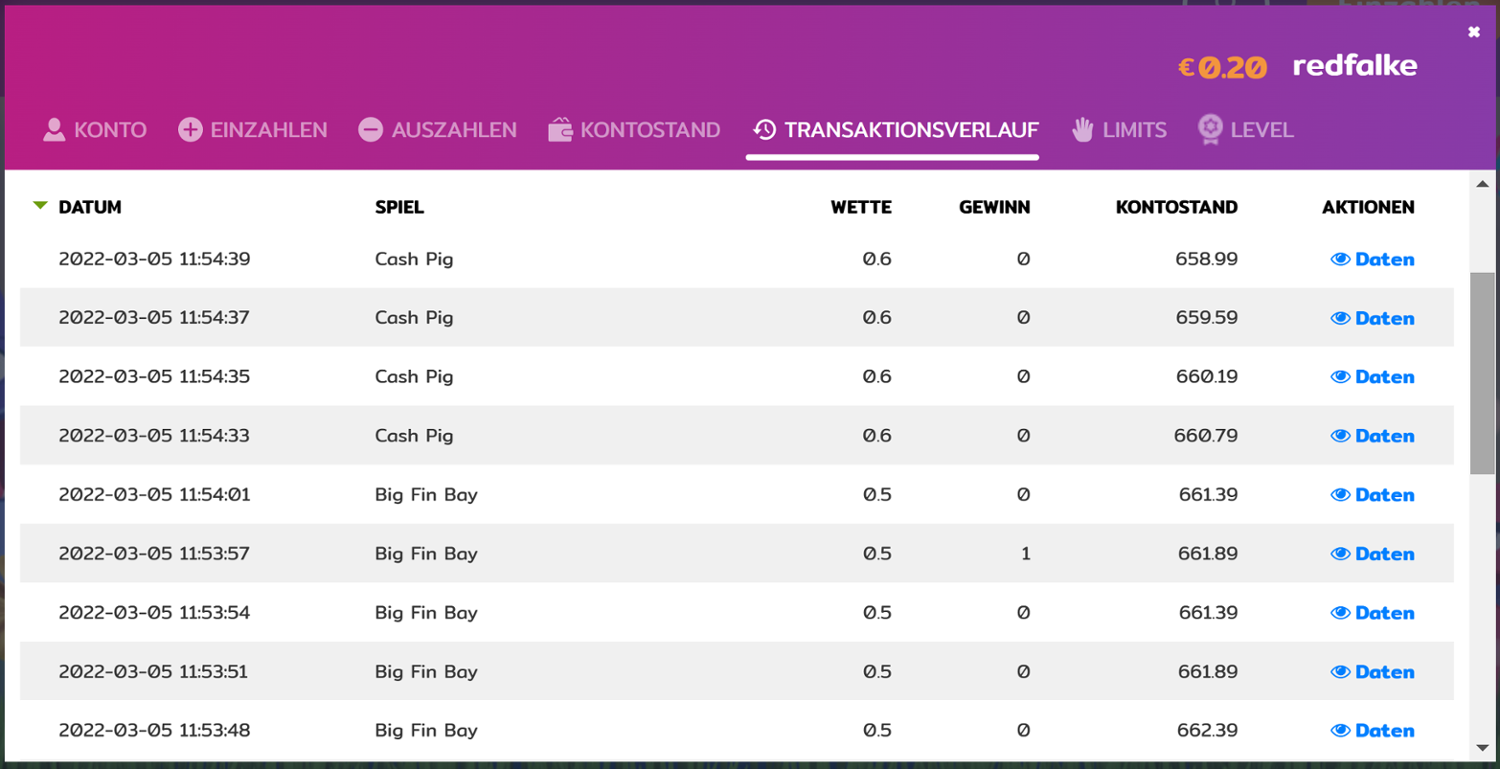This screenshot has width=1500, height=769.
Task: Click the wallet icon for Kontostand
Action: click(560, 130)
